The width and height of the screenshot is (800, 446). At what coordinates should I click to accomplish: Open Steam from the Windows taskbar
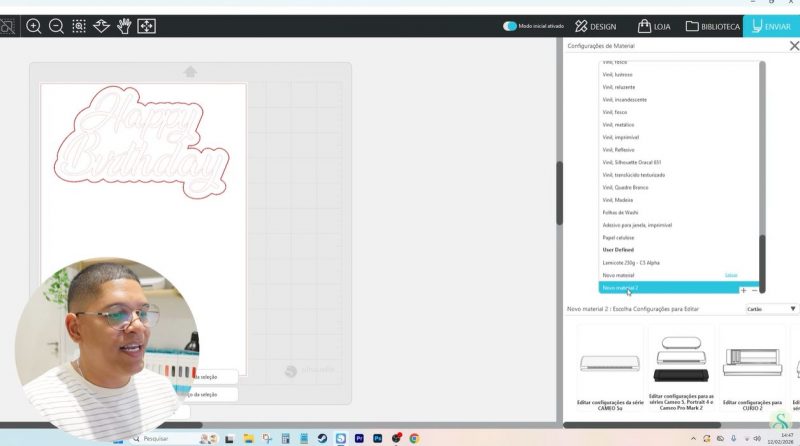click(323, 438)
